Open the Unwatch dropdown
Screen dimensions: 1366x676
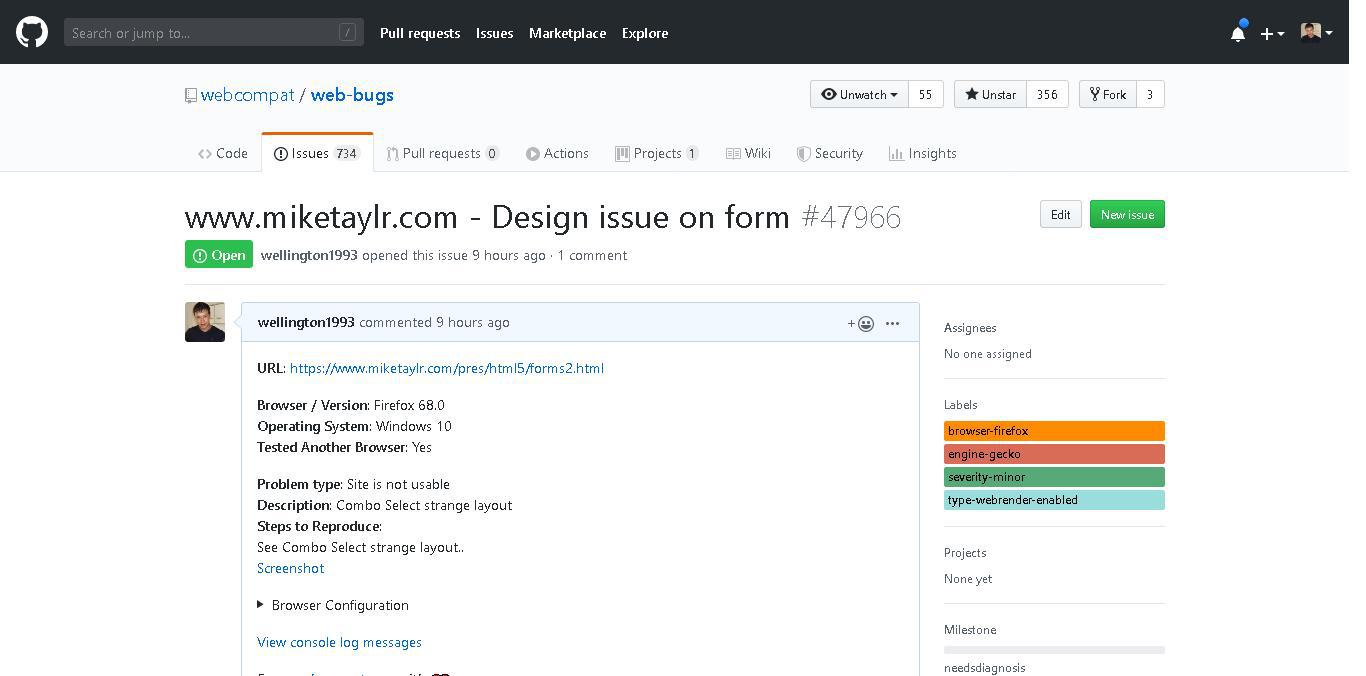pyautogui.click(x=859, y=94)
